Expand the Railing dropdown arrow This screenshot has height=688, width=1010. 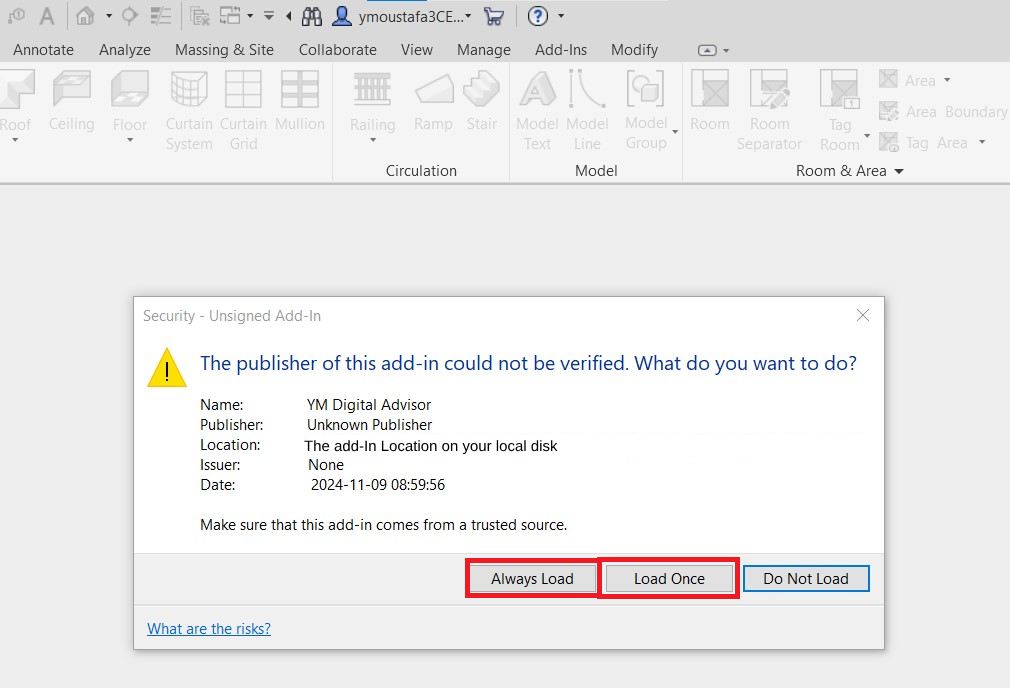pyautogui.click(x=373, y=140)
